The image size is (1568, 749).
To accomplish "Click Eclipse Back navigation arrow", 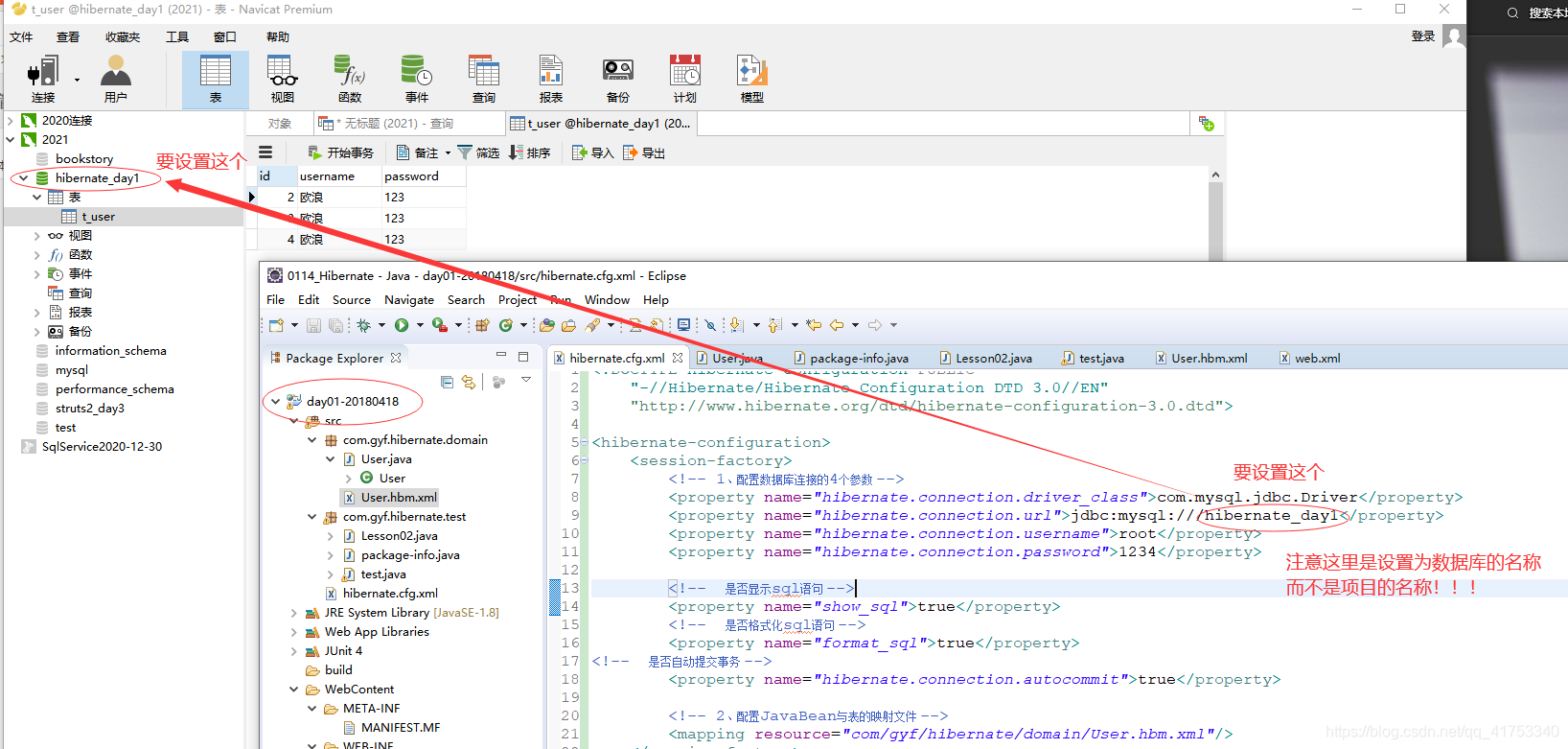I will (x=837, y=325).
